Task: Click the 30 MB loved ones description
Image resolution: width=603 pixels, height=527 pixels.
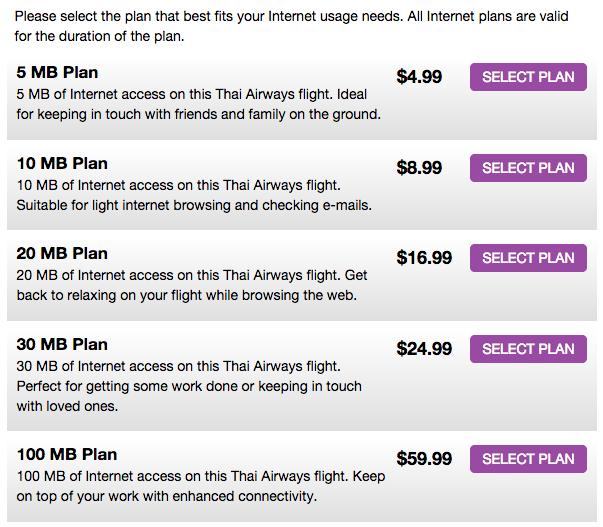Action: coord(189,386)
